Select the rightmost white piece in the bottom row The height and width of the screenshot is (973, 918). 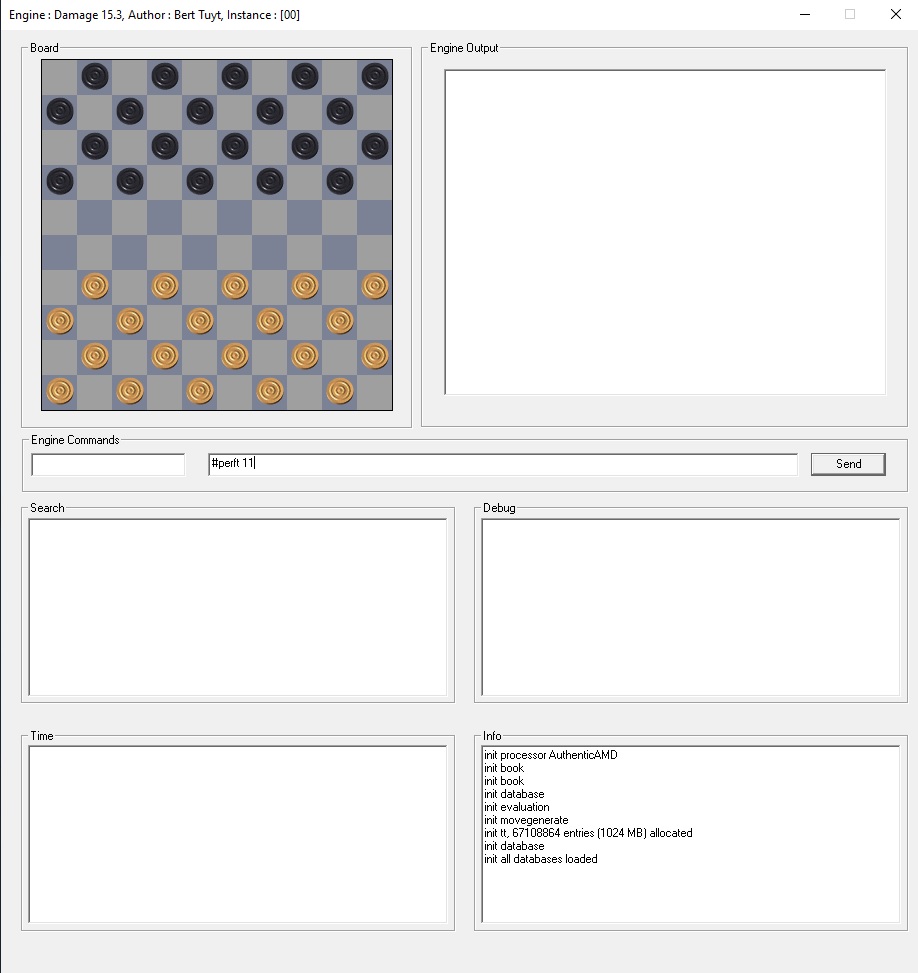pyautogui.click(x=340, y=391)
